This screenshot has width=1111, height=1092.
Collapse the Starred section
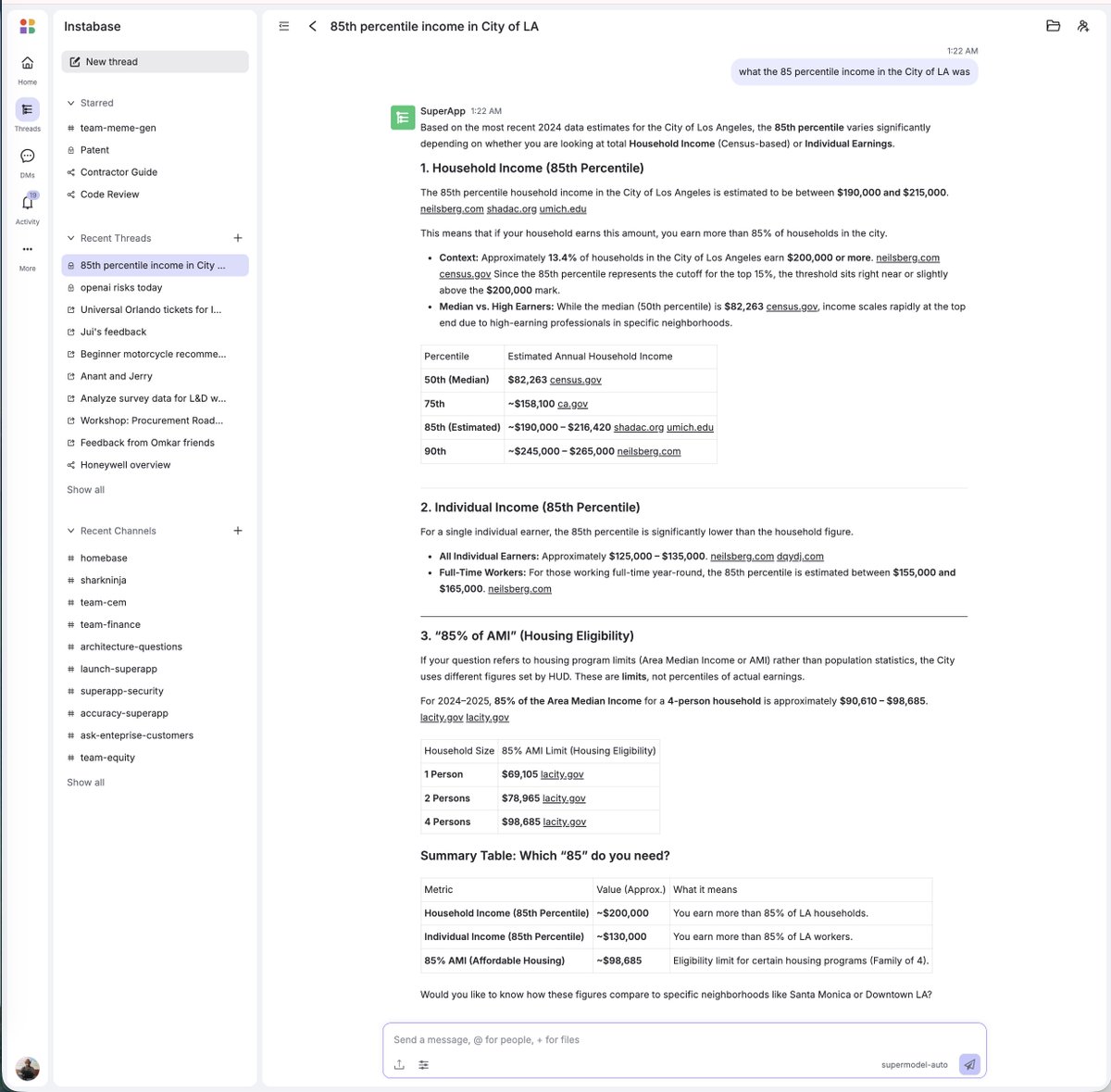[71, 103]
